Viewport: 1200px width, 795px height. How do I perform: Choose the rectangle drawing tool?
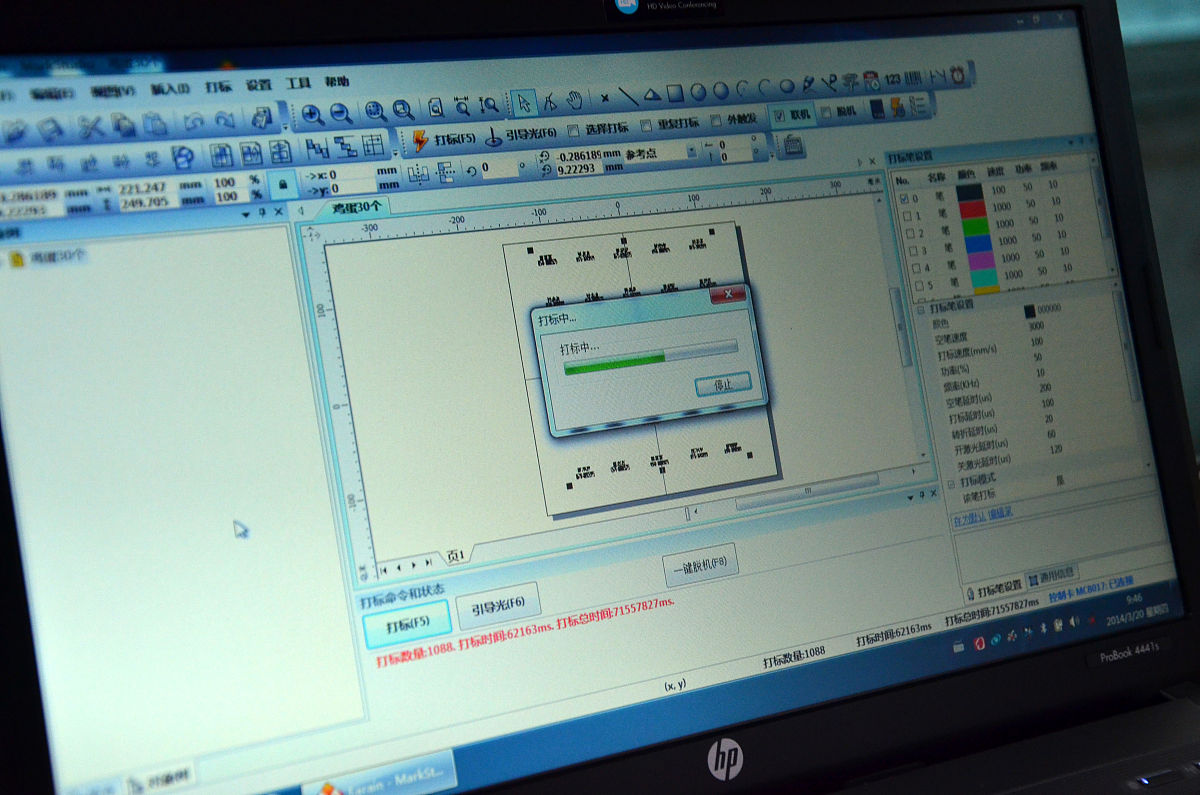675,94
